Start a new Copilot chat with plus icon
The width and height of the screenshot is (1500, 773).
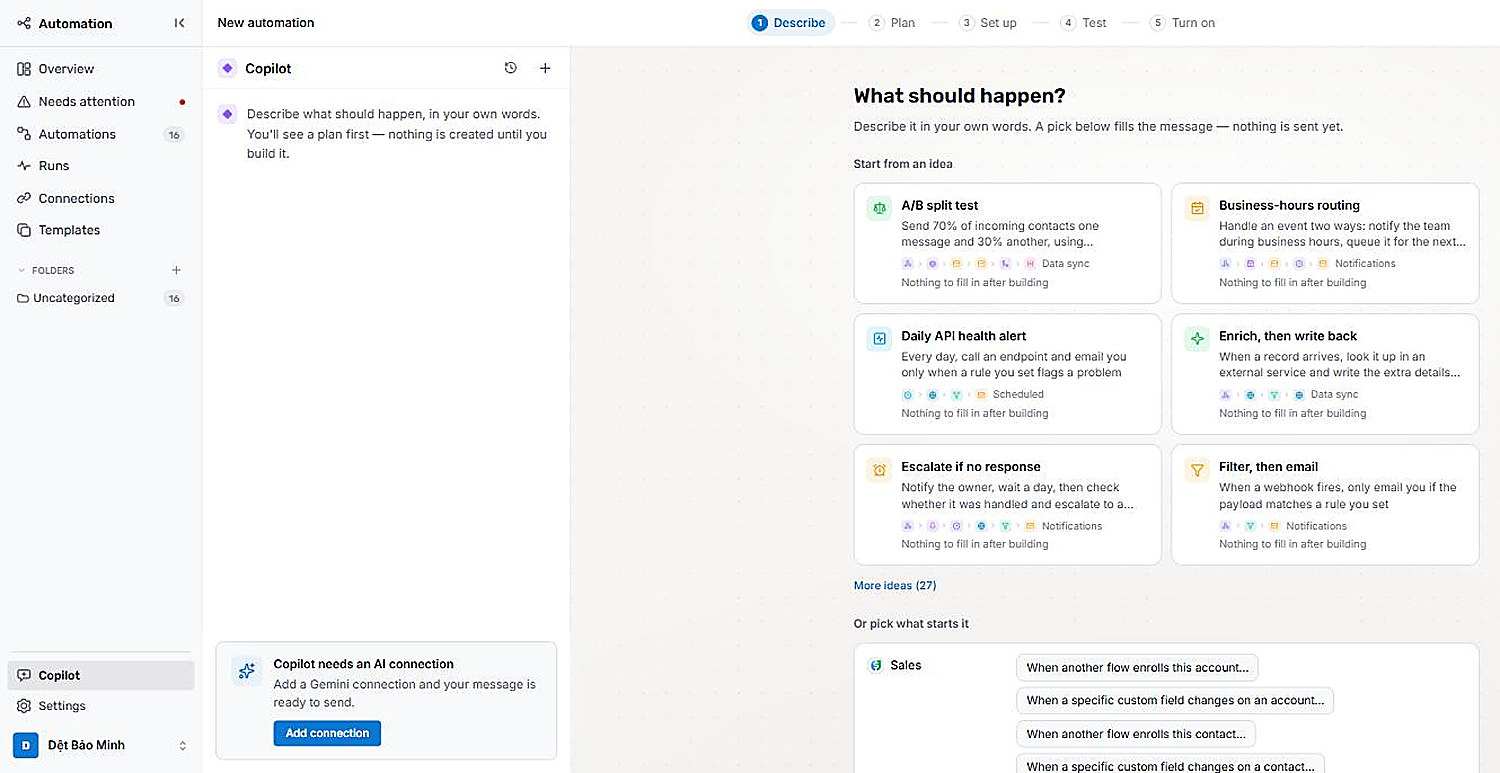click(545, 68)
